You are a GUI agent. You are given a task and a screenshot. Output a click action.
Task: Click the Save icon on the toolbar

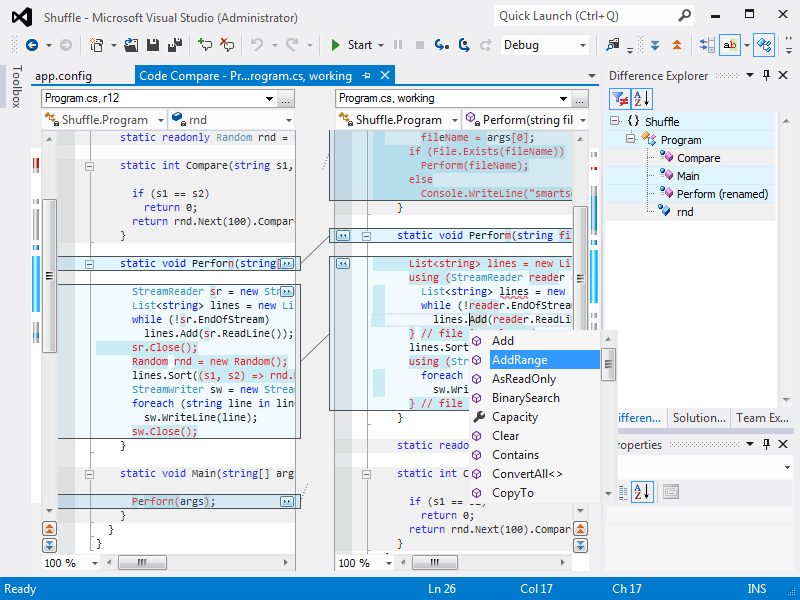[152, 45]
